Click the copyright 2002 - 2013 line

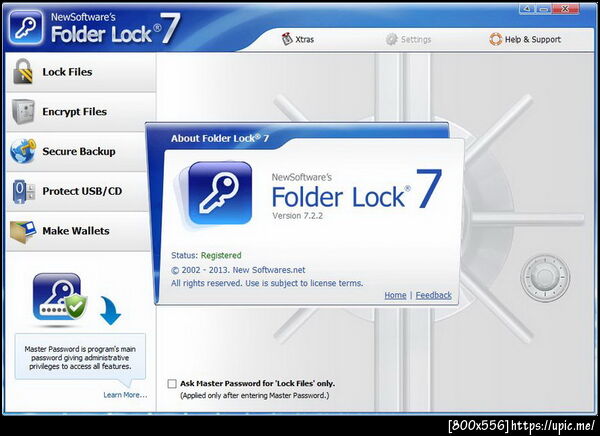click(238, 270)
